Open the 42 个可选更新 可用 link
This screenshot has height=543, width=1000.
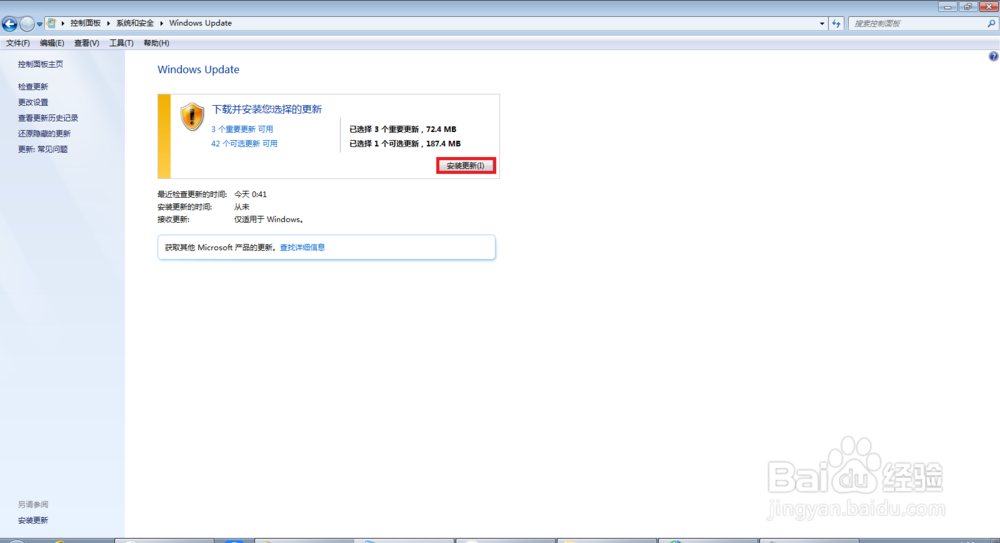click(x=244, y=144)
